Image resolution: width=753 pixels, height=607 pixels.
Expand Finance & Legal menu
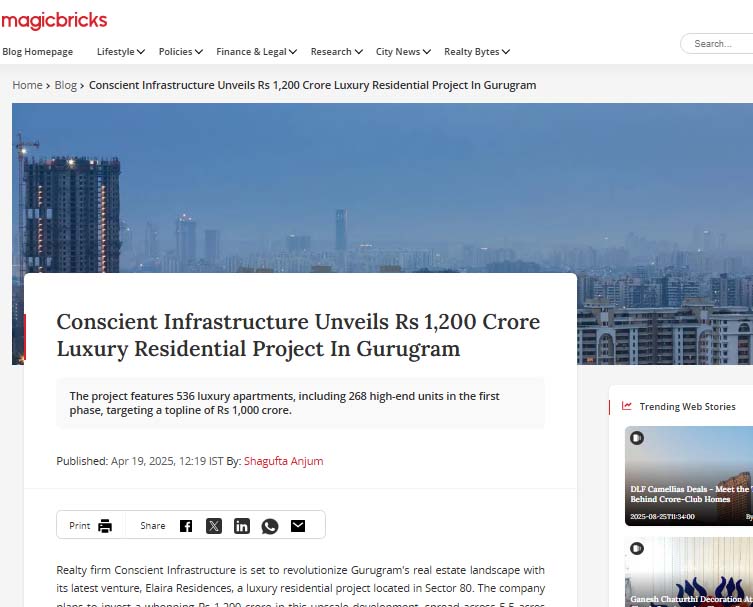pos(256,52)
